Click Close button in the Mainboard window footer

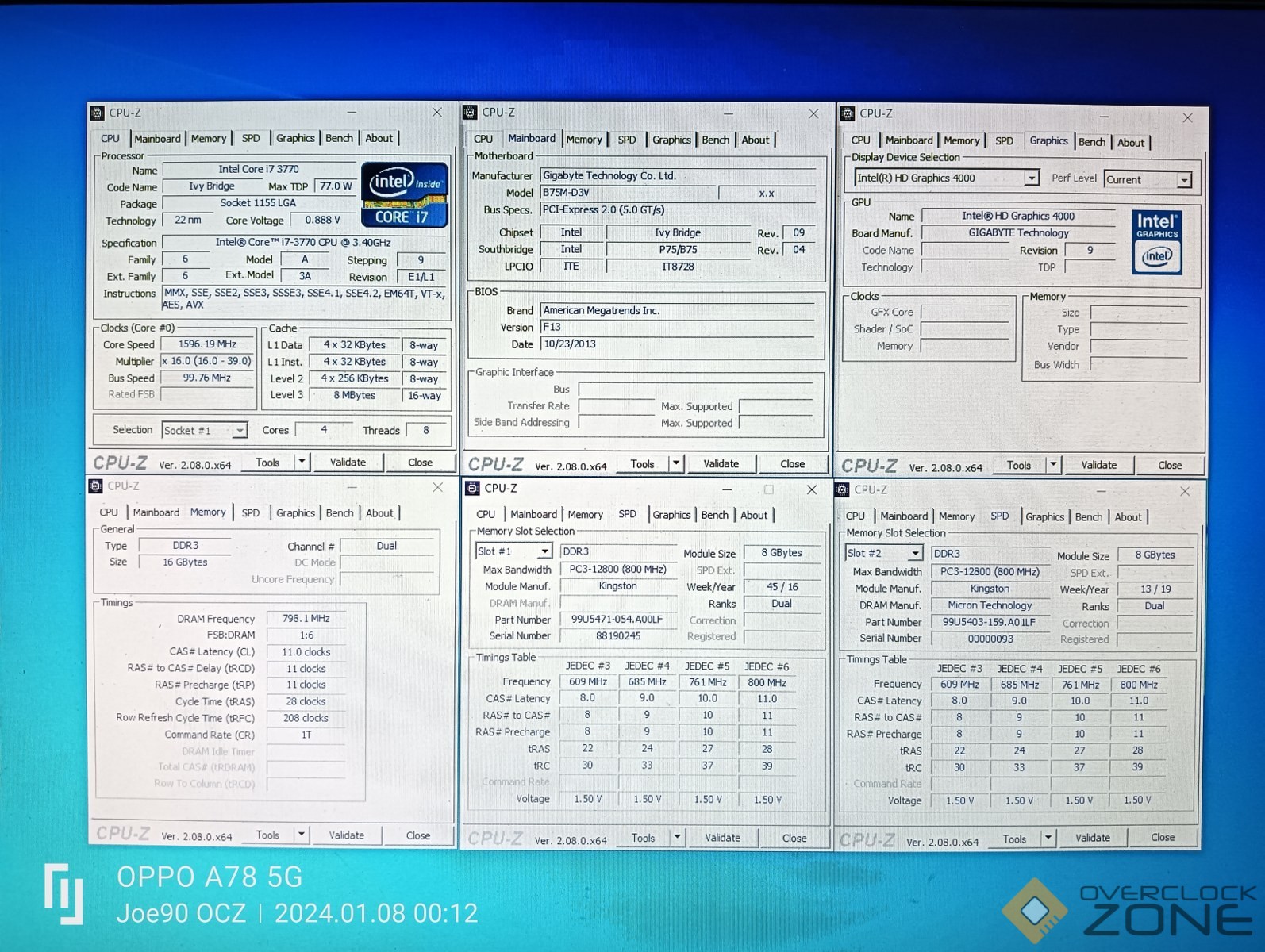pos(792,463)
